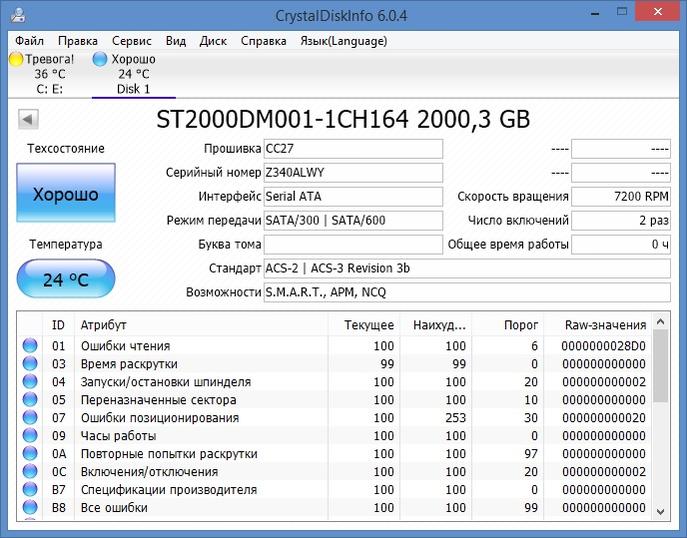Click raw value 000000000020
The width and height of the screenshot is (687, 538).
point(603,418)
